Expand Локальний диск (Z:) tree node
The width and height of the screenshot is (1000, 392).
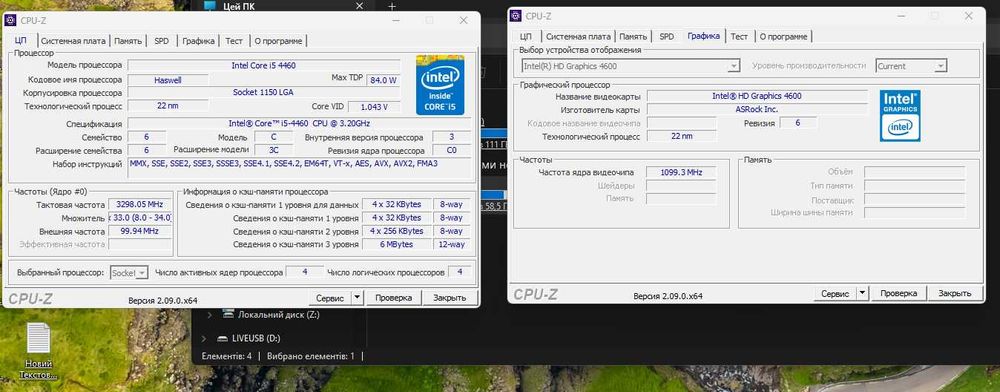pyautogui.click(x=209, y=315)
